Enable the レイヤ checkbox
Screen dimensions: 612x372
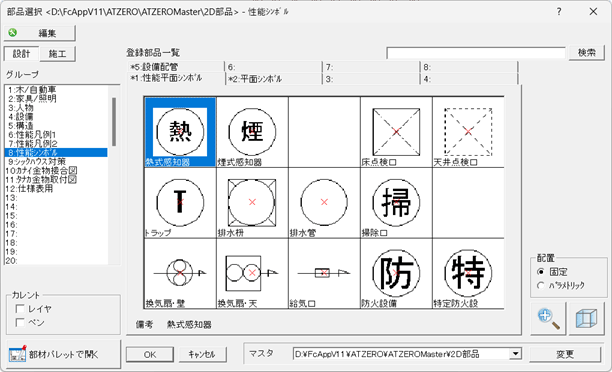pyautogui.click(x=20, y=309)
